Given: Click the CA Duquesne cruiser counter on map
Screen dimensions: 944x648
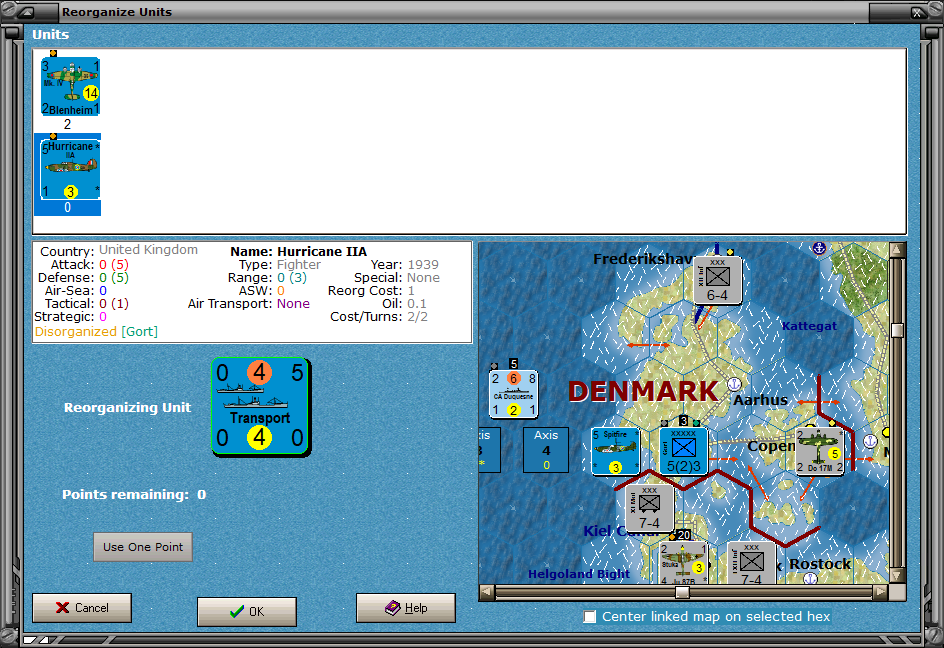Looking at the screenshot, I should pos(513,394).
